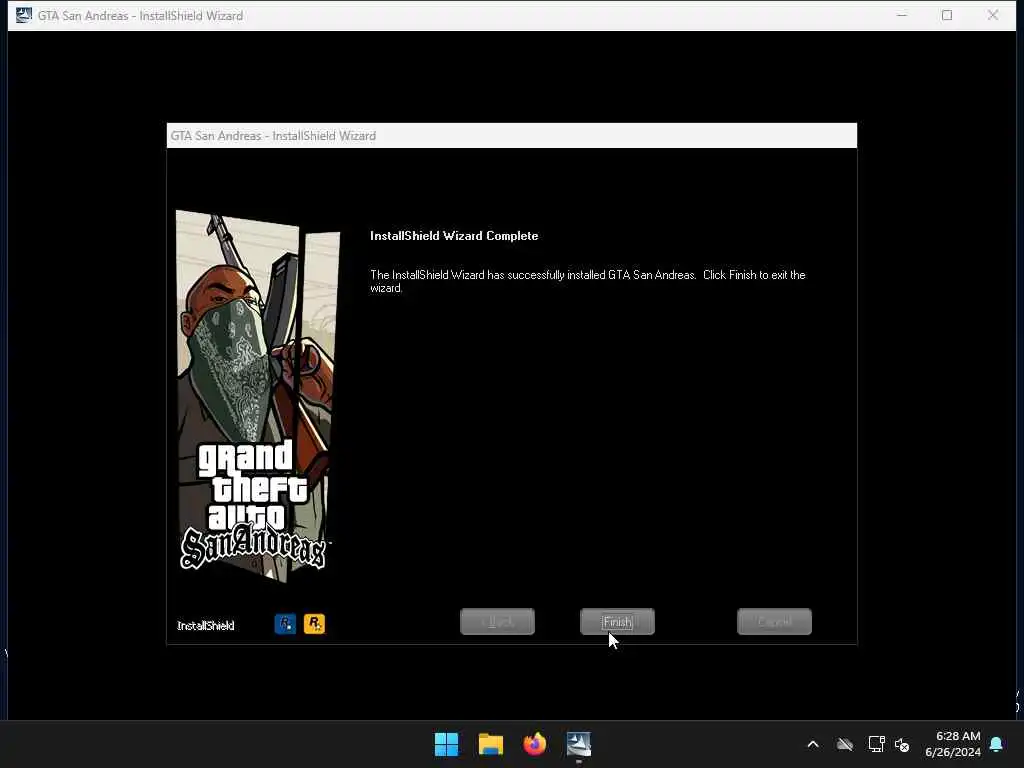Click the InstallShield label at bottom left
The image size is (1024, 768).
[206, 626]
